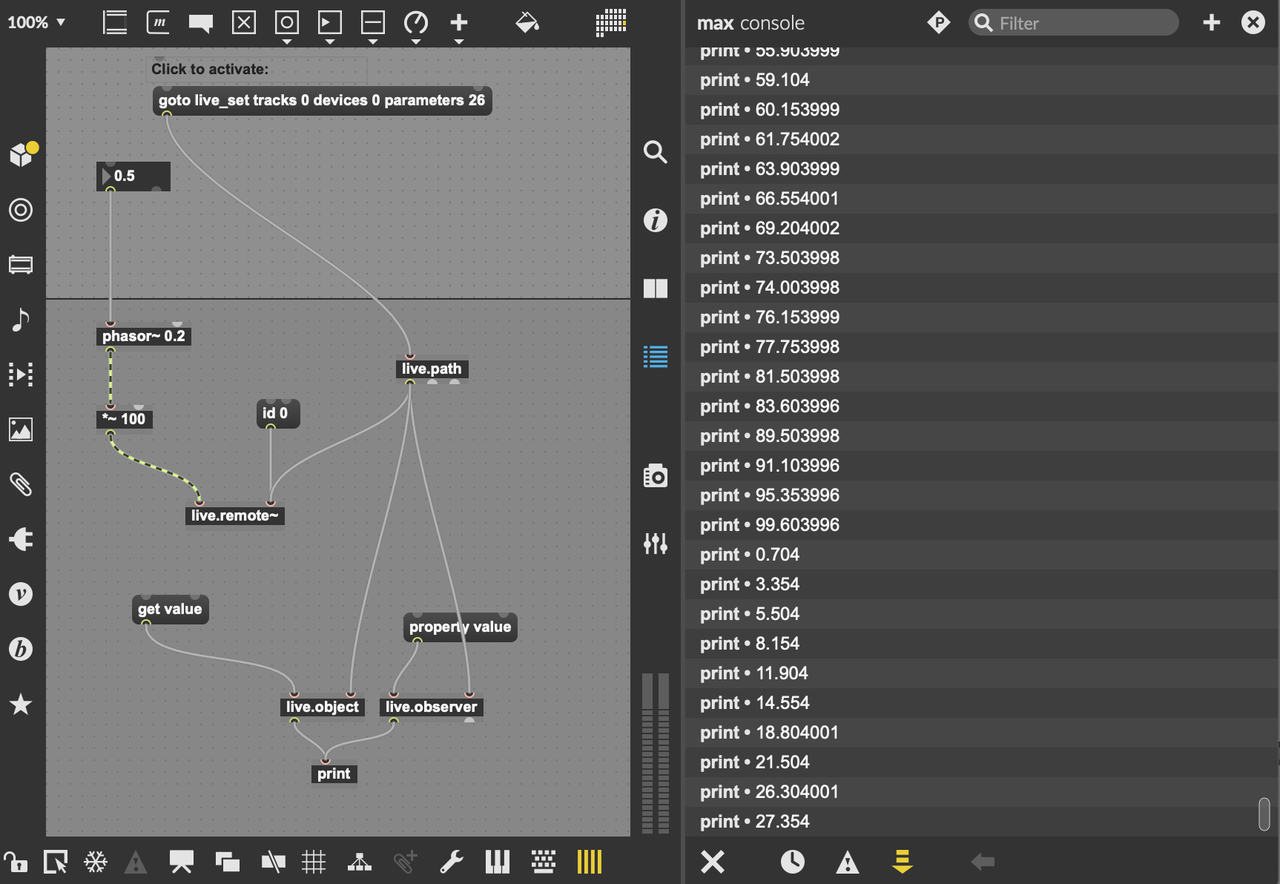The width and height of the screenshot is (1280, 884).
Task: Take a patcher snapshot with camera icon
Action: pos(655,476)
